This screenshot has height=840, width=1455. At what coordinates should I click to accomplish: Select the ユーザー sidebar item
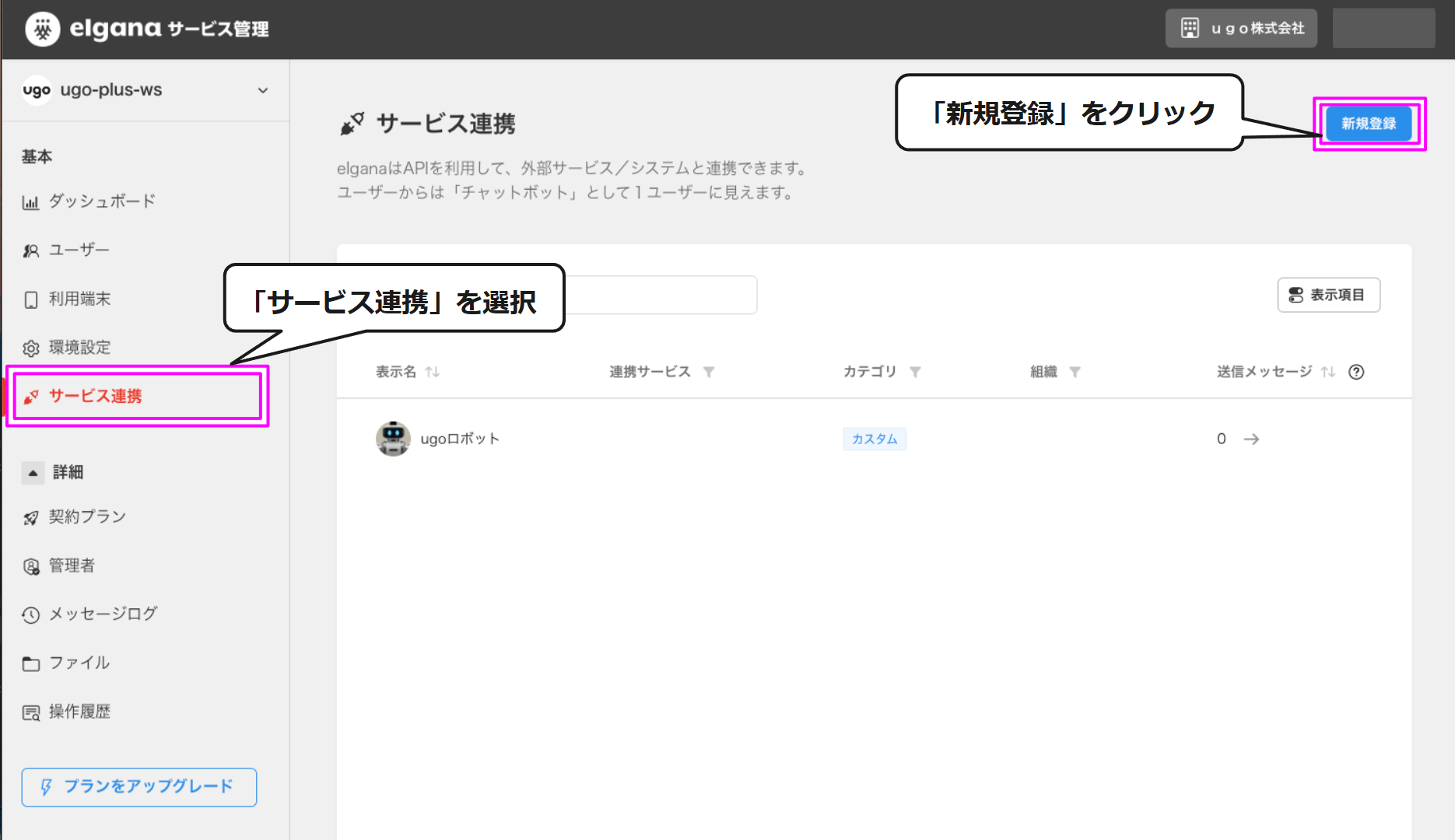[x=66, y=250]
